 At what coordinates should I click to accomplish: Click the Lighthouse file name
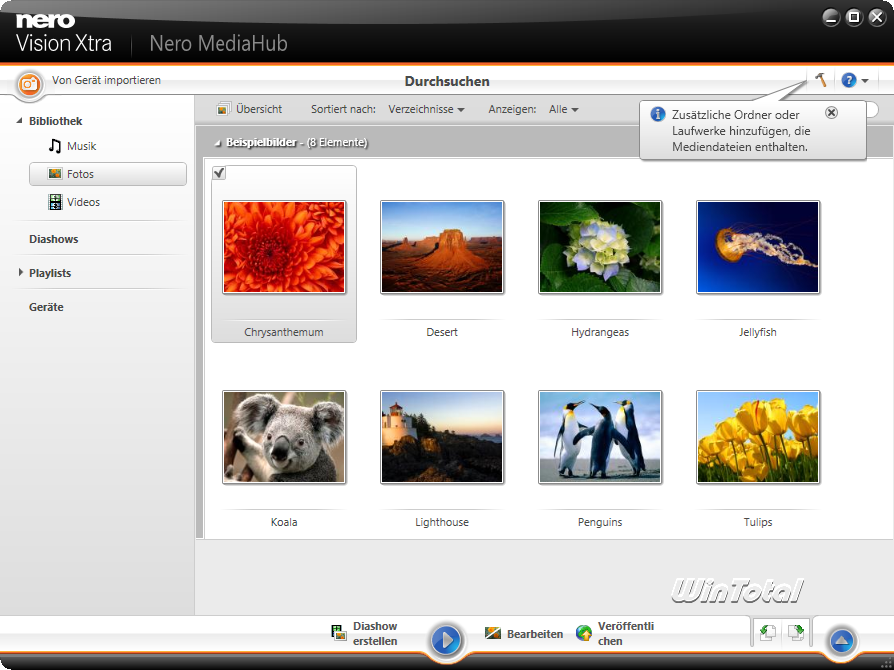(442, 522)
